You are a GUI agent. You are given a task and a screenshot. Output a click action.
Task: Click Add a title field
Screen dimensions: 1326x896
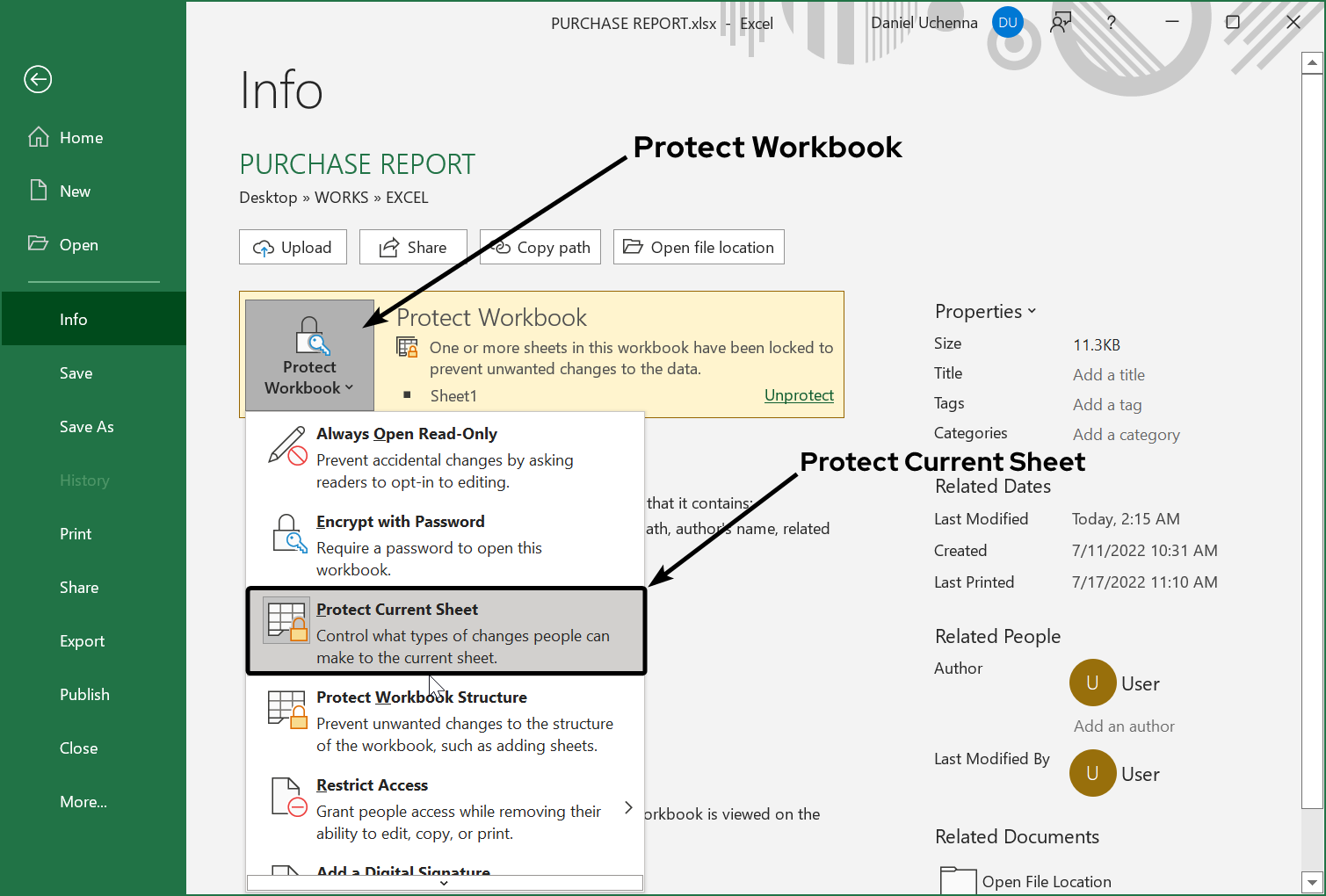1108,374
